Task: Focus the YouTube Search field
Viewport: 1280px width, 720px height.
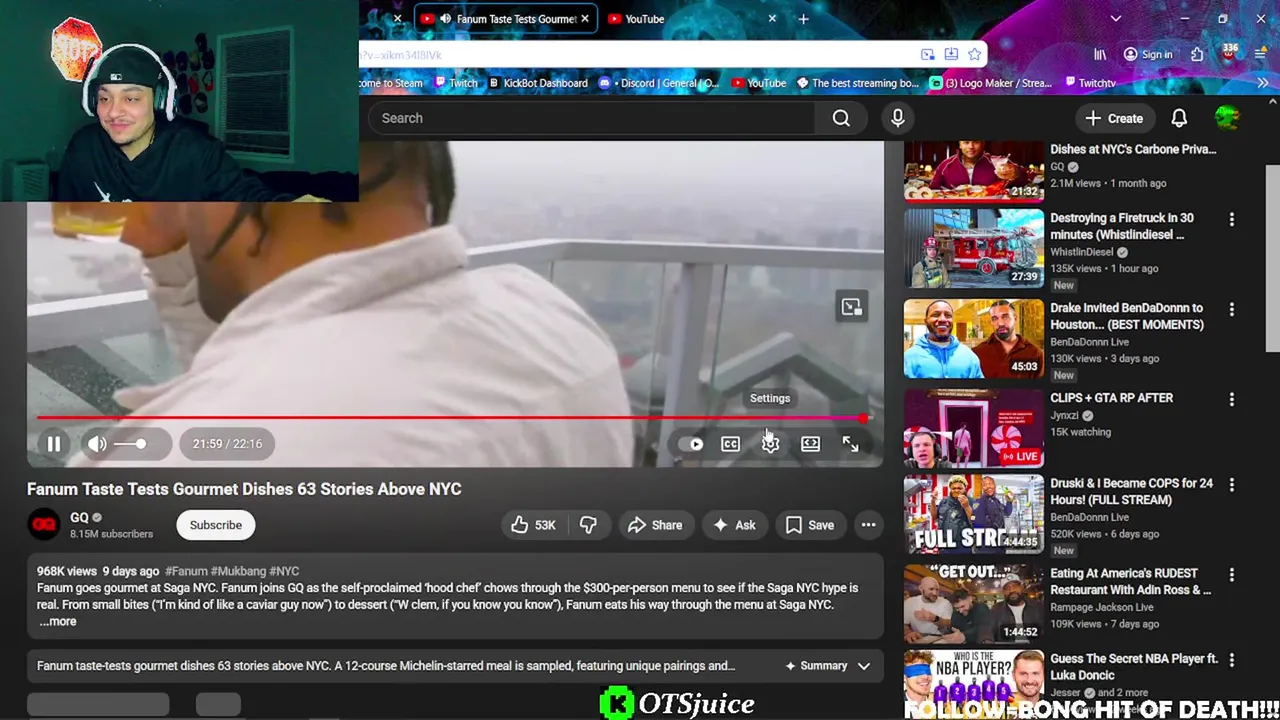Action: [x=590, y=118]
